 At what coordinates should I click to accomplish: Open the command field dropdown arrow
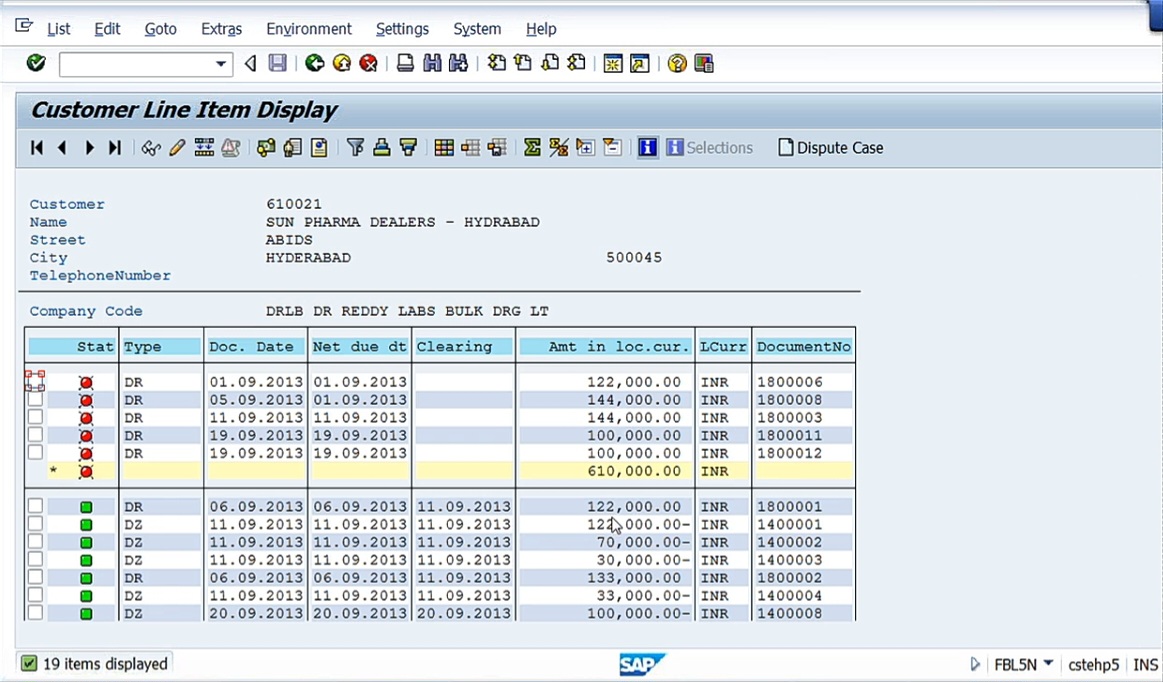pos(220,64)
